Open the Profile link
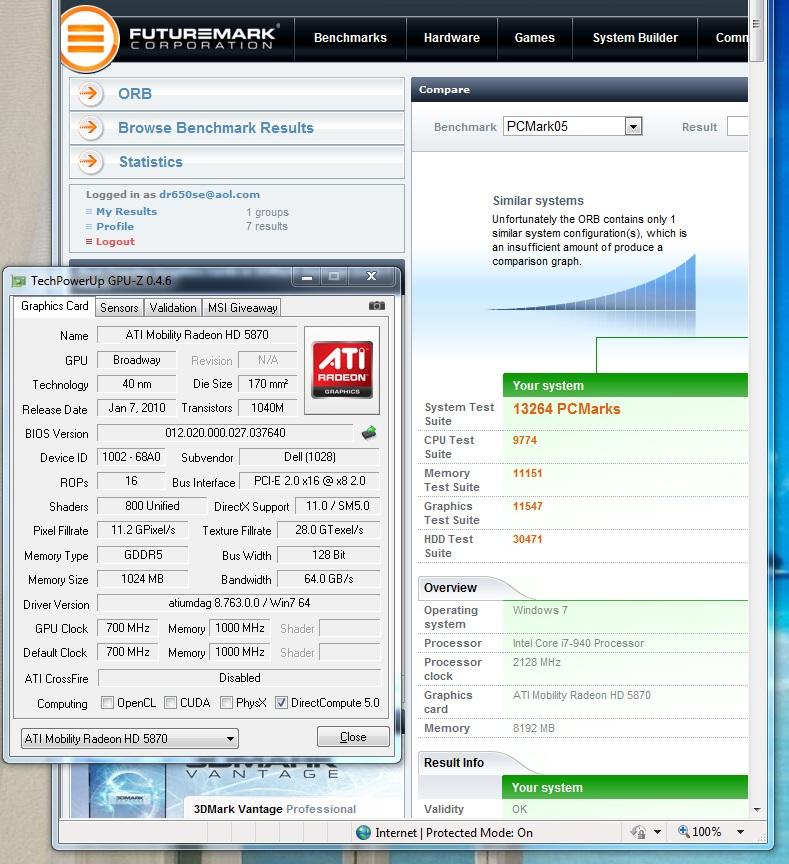 (x=115, y=226)
